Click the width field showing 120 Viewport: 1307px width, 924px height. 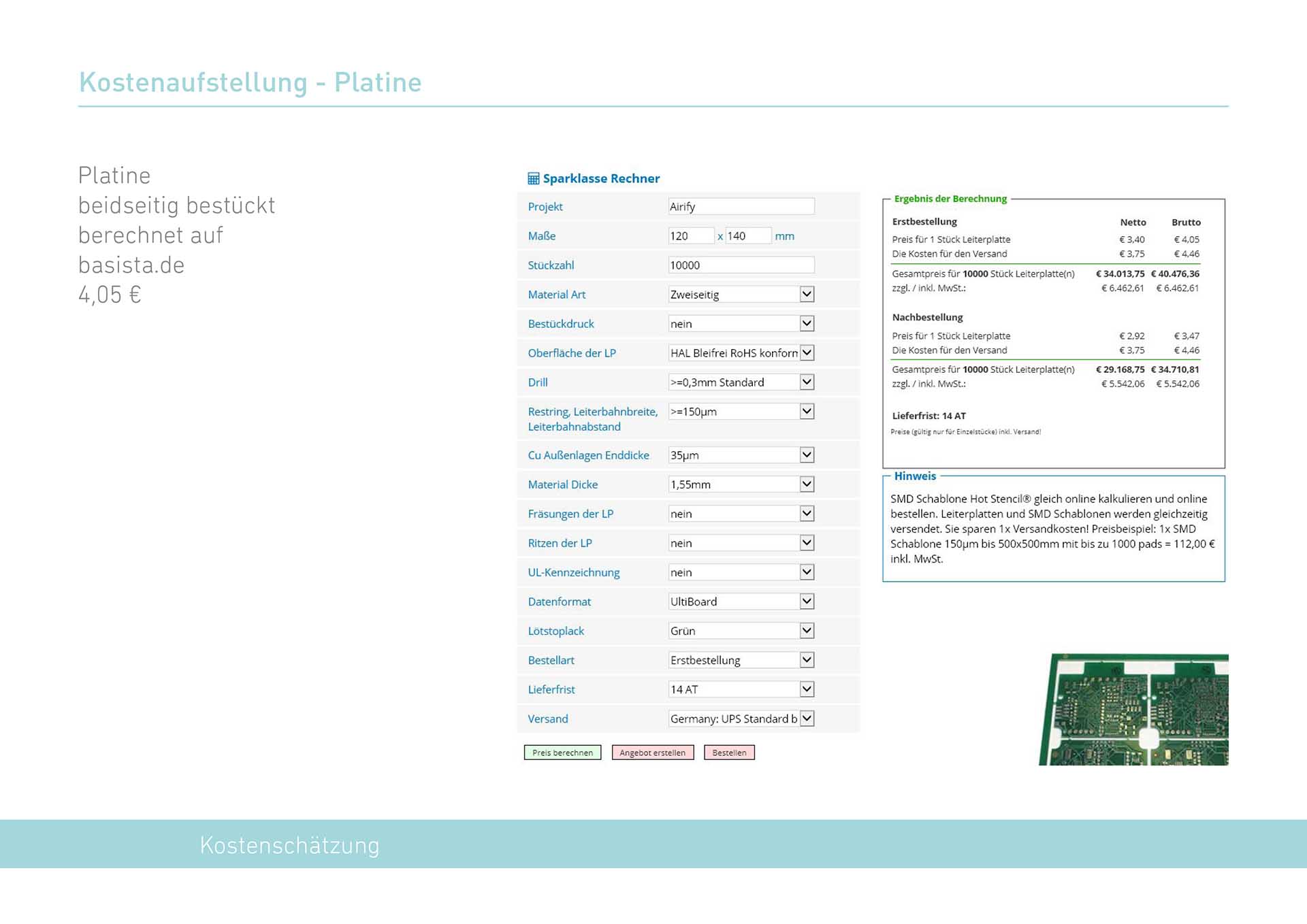point(690,236)
